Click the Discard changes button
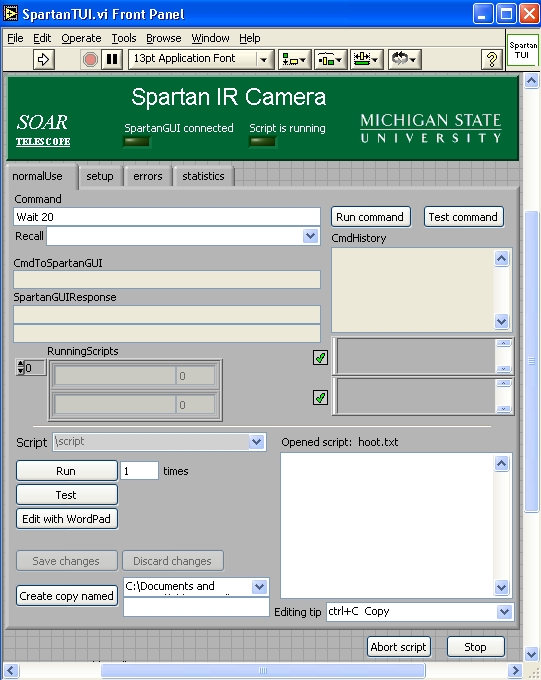Image resolution: width=541 pixels, height=680 pixels. coord(173,561)
